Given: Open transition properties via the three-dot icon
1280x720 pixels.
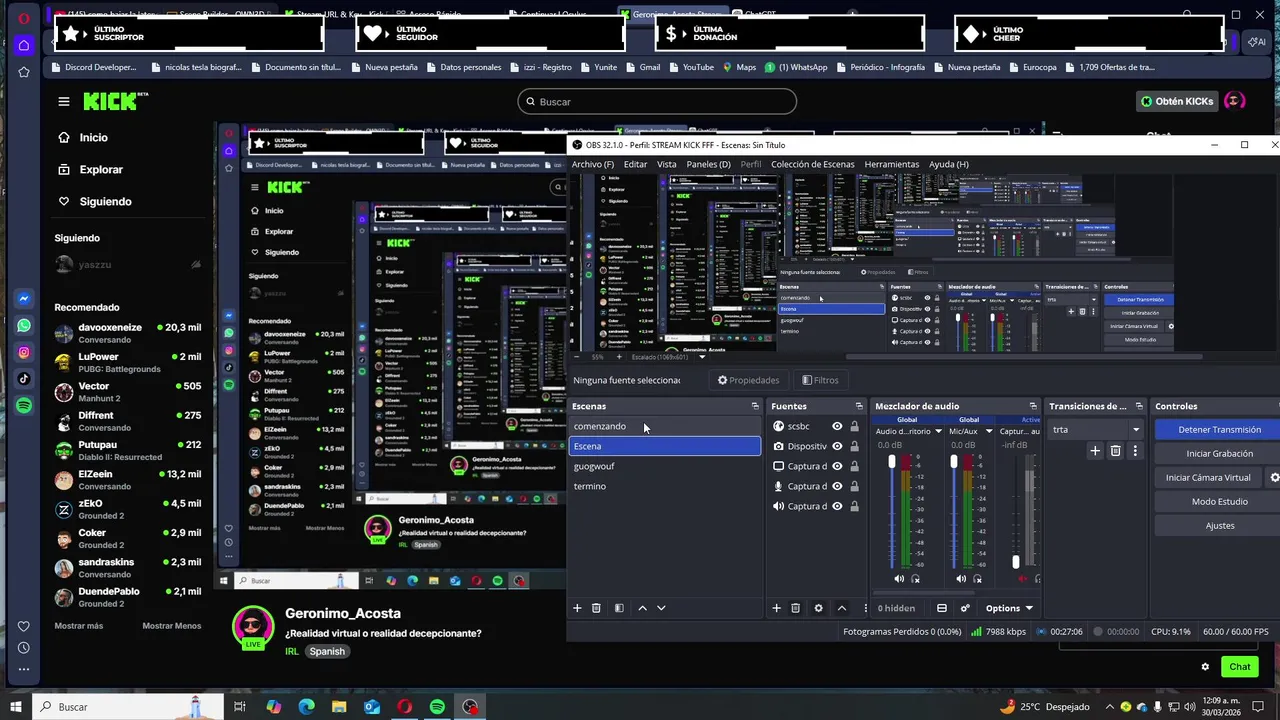Looking at the screenshot, I should click(1135, 451).
